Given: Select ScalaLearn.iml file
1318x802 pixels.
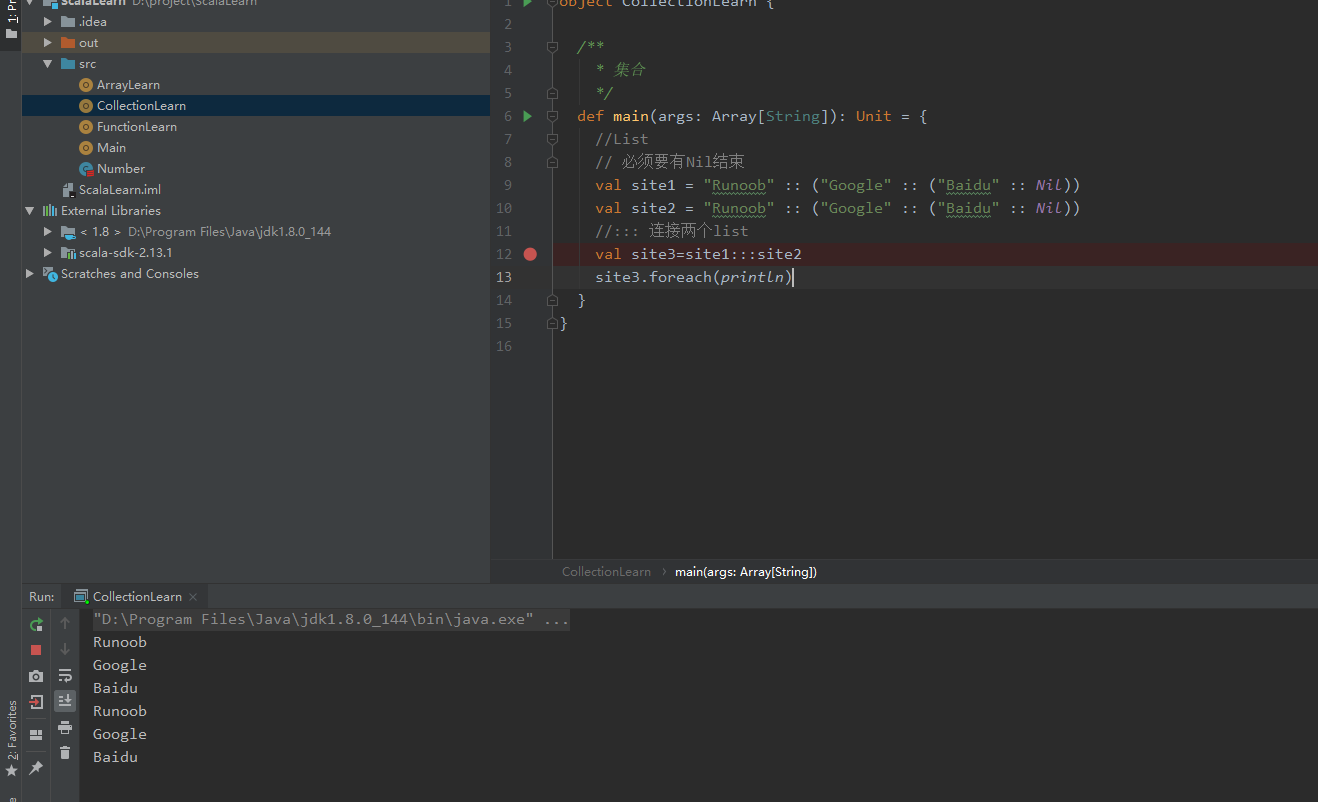Looking at the screenshot, I should [x=120, y=189].
